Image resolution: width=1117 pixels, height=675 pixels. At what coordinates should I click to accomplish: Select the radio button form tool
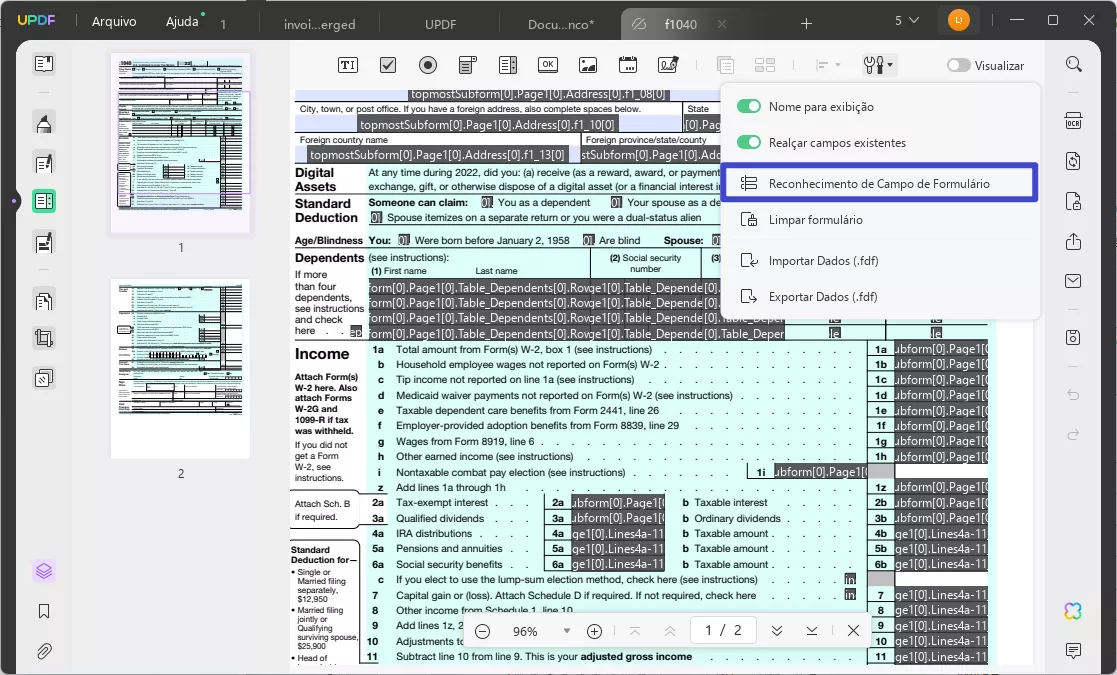tap(428, 65)
